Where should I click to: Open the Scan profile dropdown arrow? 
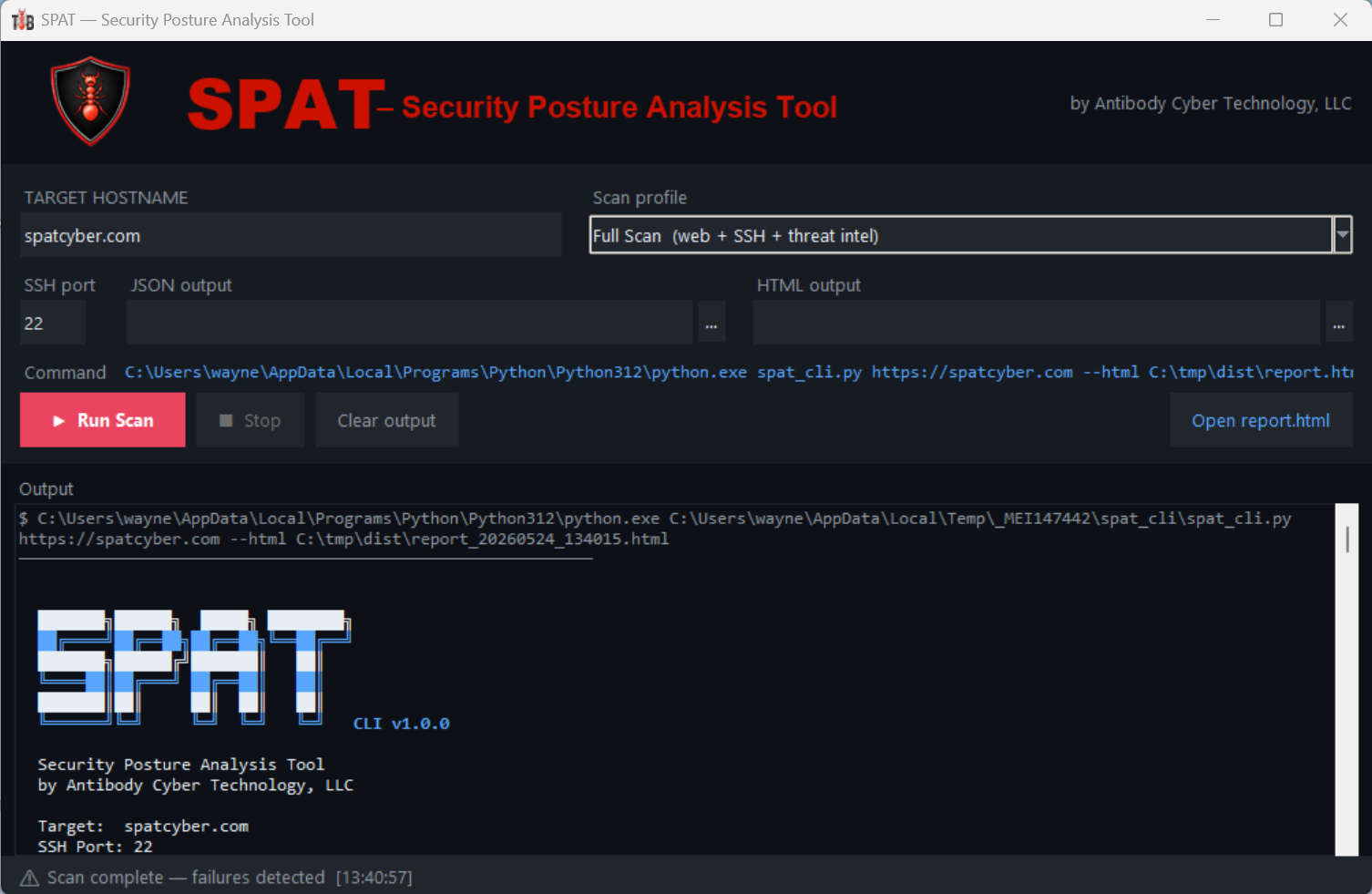click(x=1342, y=235)
